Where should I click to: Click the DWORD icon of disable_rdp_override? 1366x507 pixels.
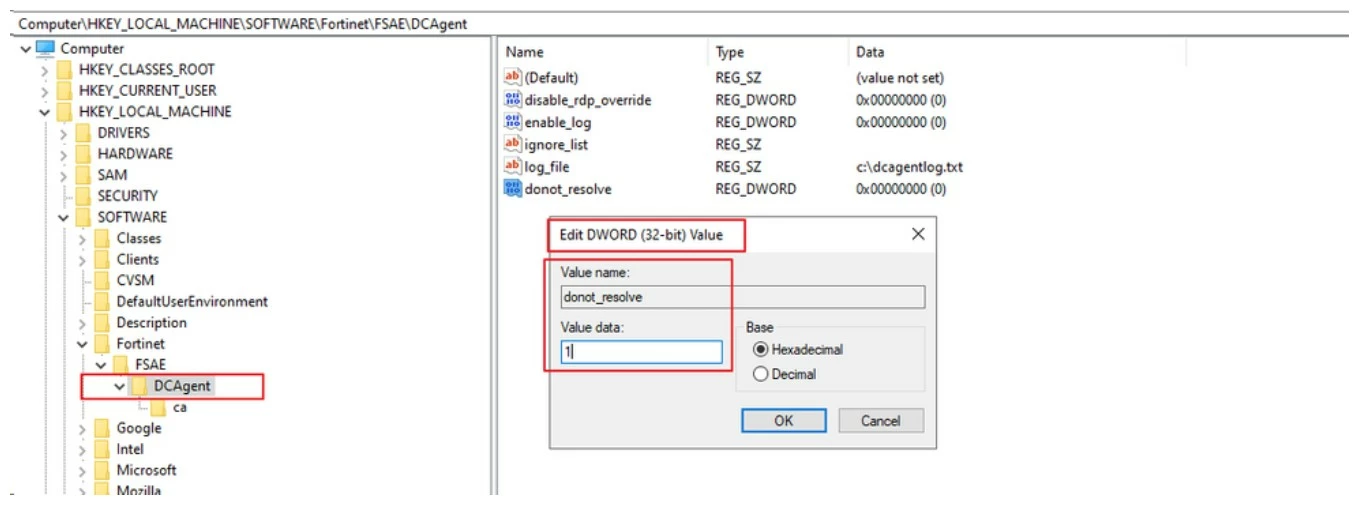tap(513, 100)
